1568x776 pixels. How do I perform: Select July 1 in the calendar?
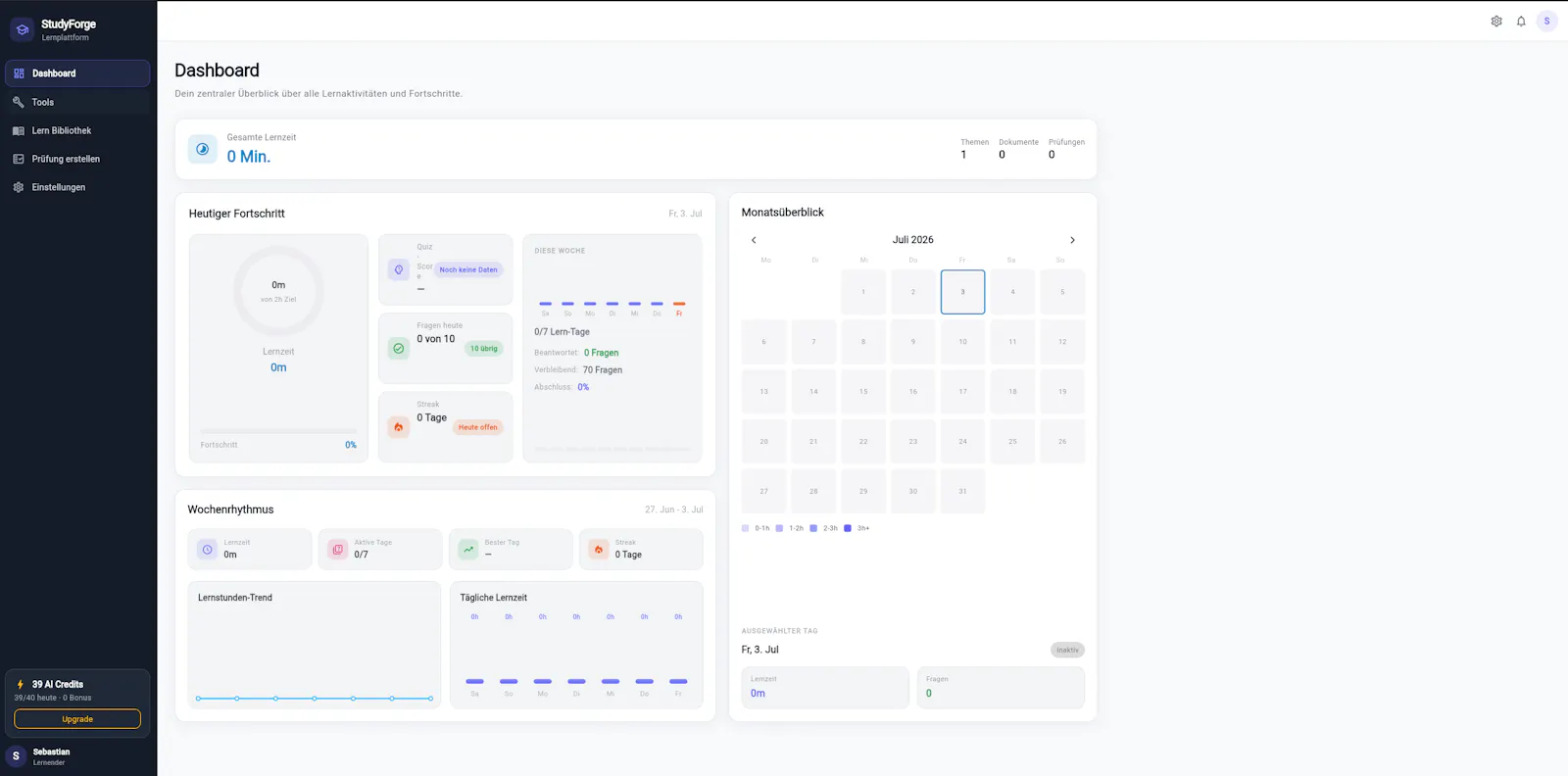click(x=863, y=292)
